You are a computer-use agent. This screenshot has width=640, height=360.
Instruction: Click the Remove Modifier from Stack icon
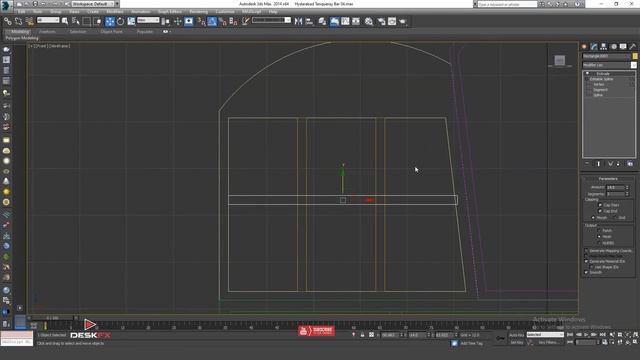tap(618, 164)
